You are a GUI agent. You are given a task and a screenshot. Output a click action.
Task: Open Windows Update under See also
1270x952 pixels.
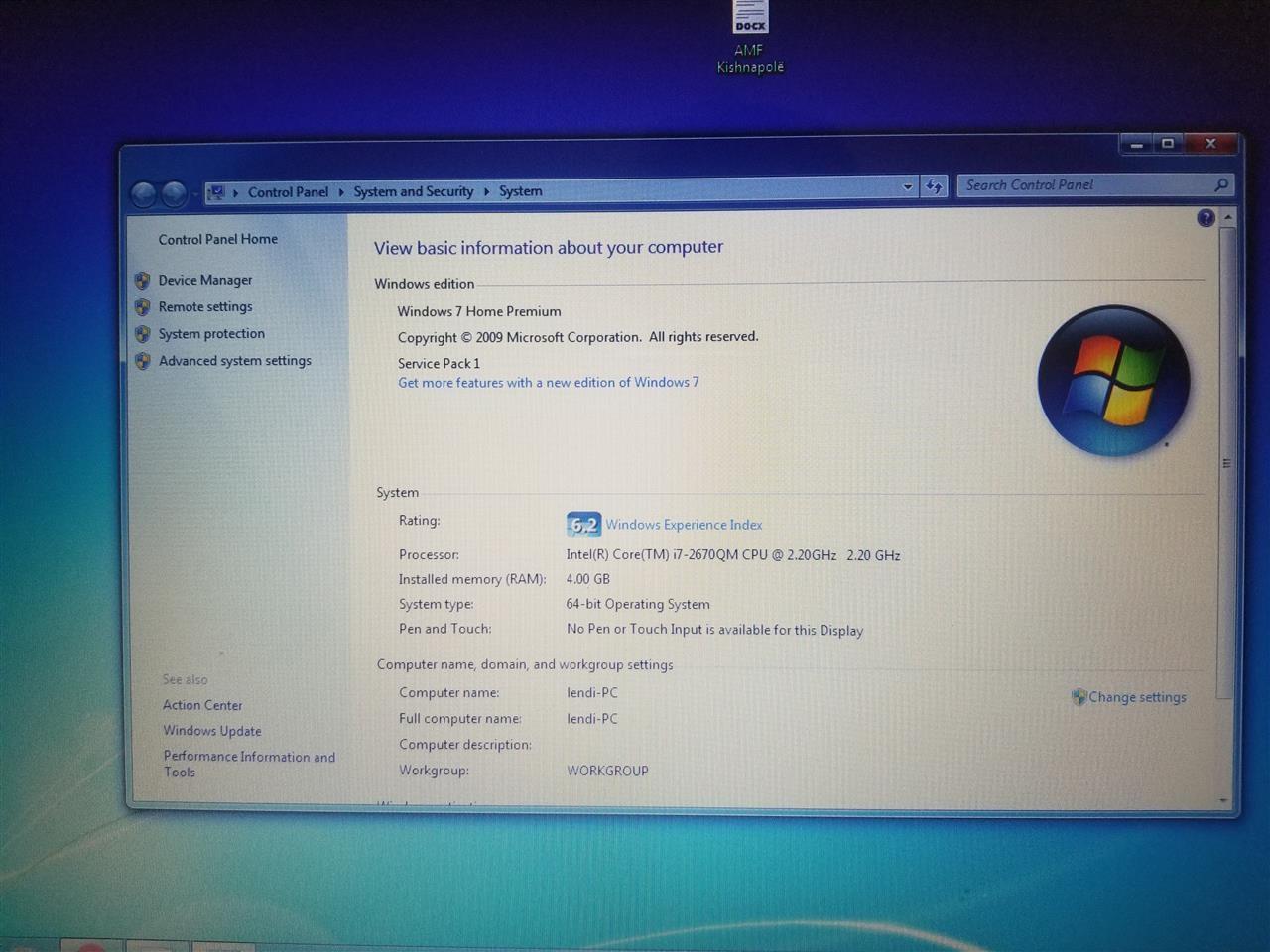click(212, 731)
